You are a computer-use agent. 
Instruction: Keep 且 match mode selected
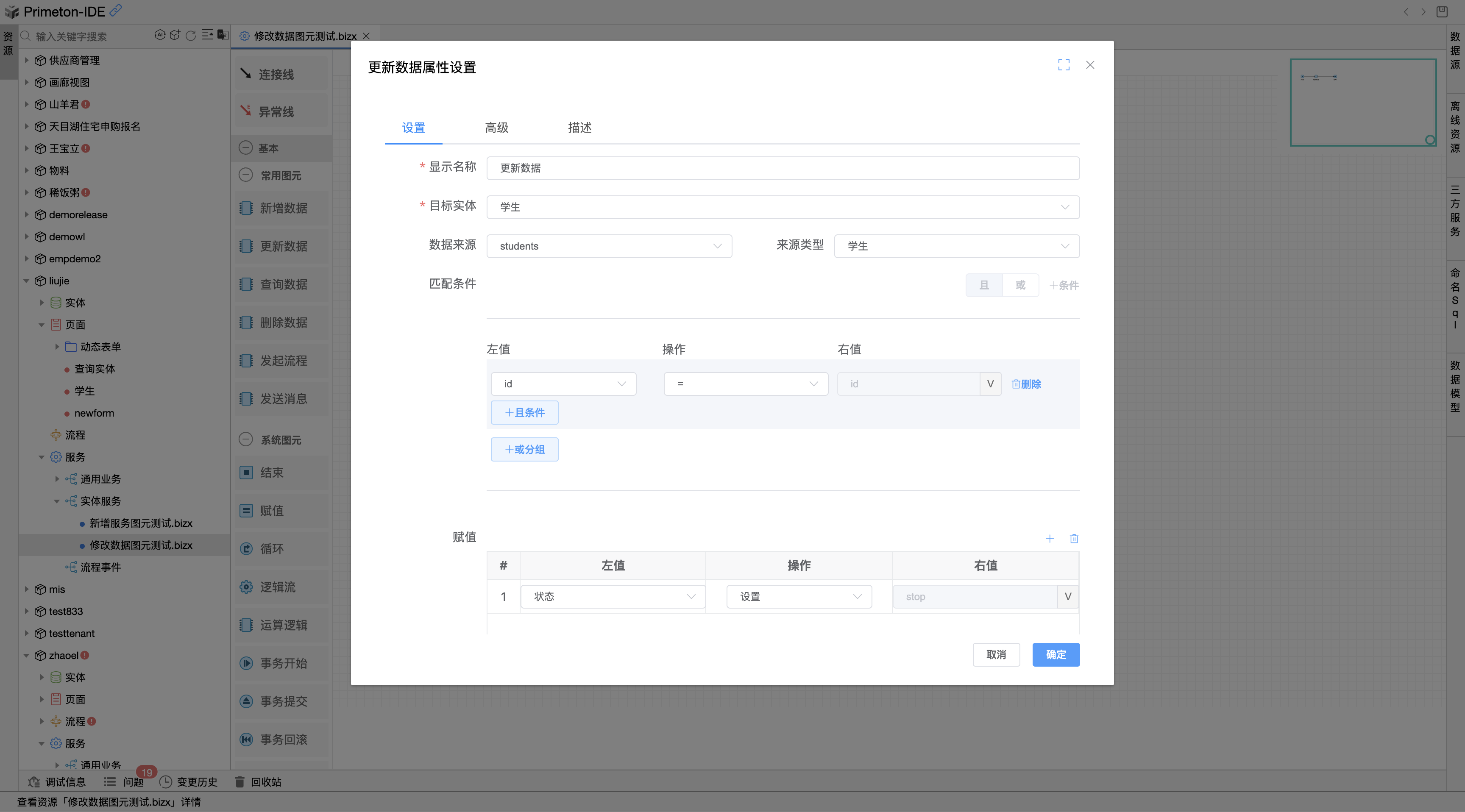point(984,285)
